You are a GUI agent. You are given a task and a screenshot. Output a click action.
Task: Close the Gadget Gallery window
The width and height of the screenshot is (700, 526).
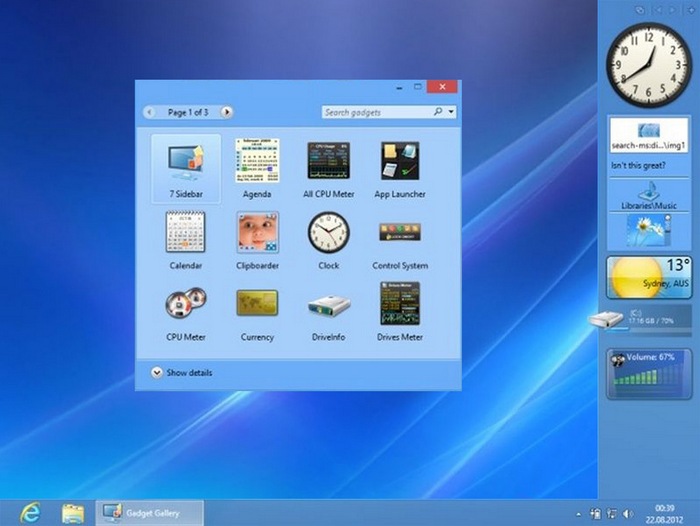point(442,87)
